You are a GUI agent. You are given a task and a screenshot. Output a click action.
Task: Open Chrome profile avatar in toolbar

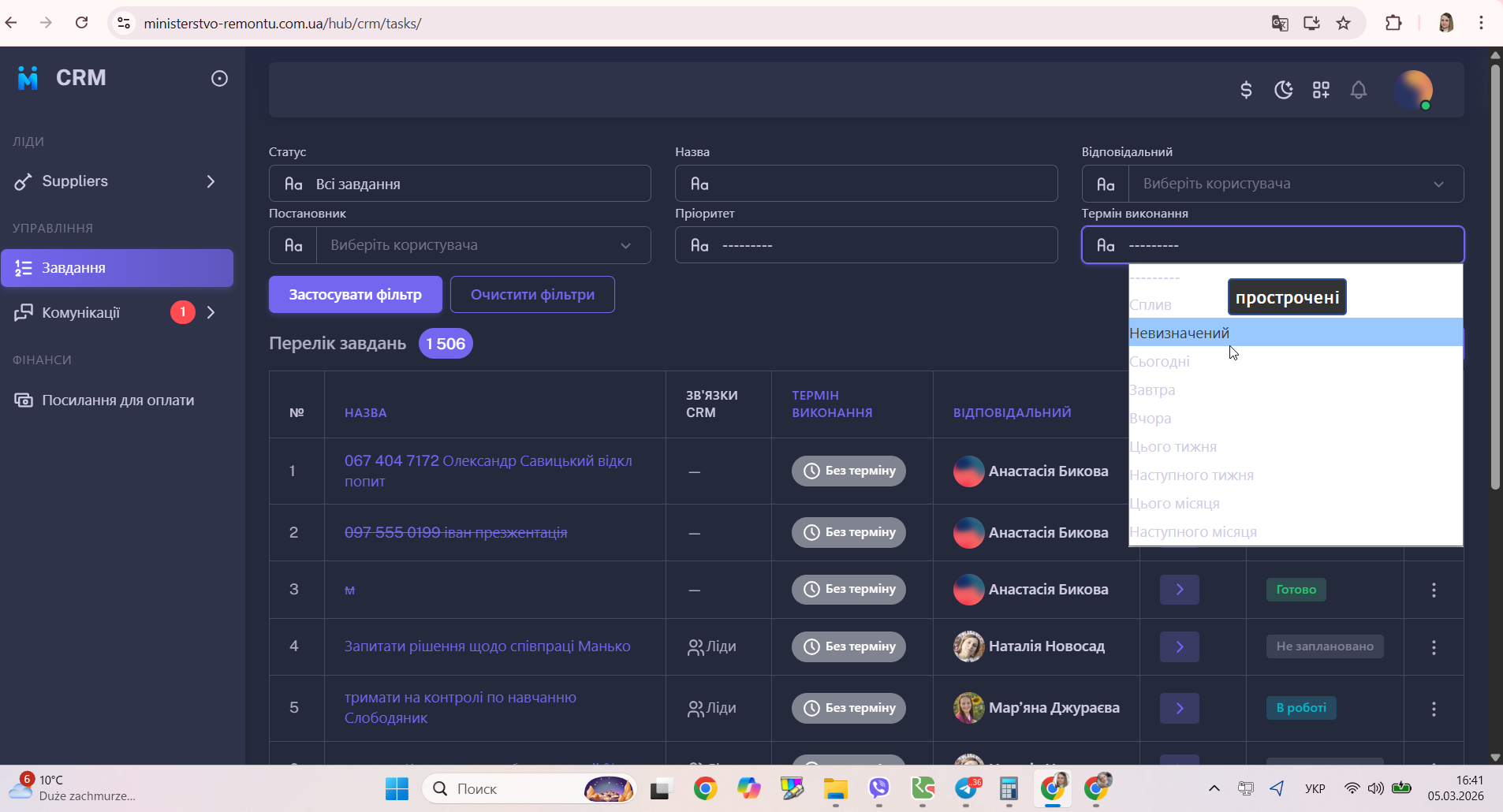click(x=1446, y=24)
